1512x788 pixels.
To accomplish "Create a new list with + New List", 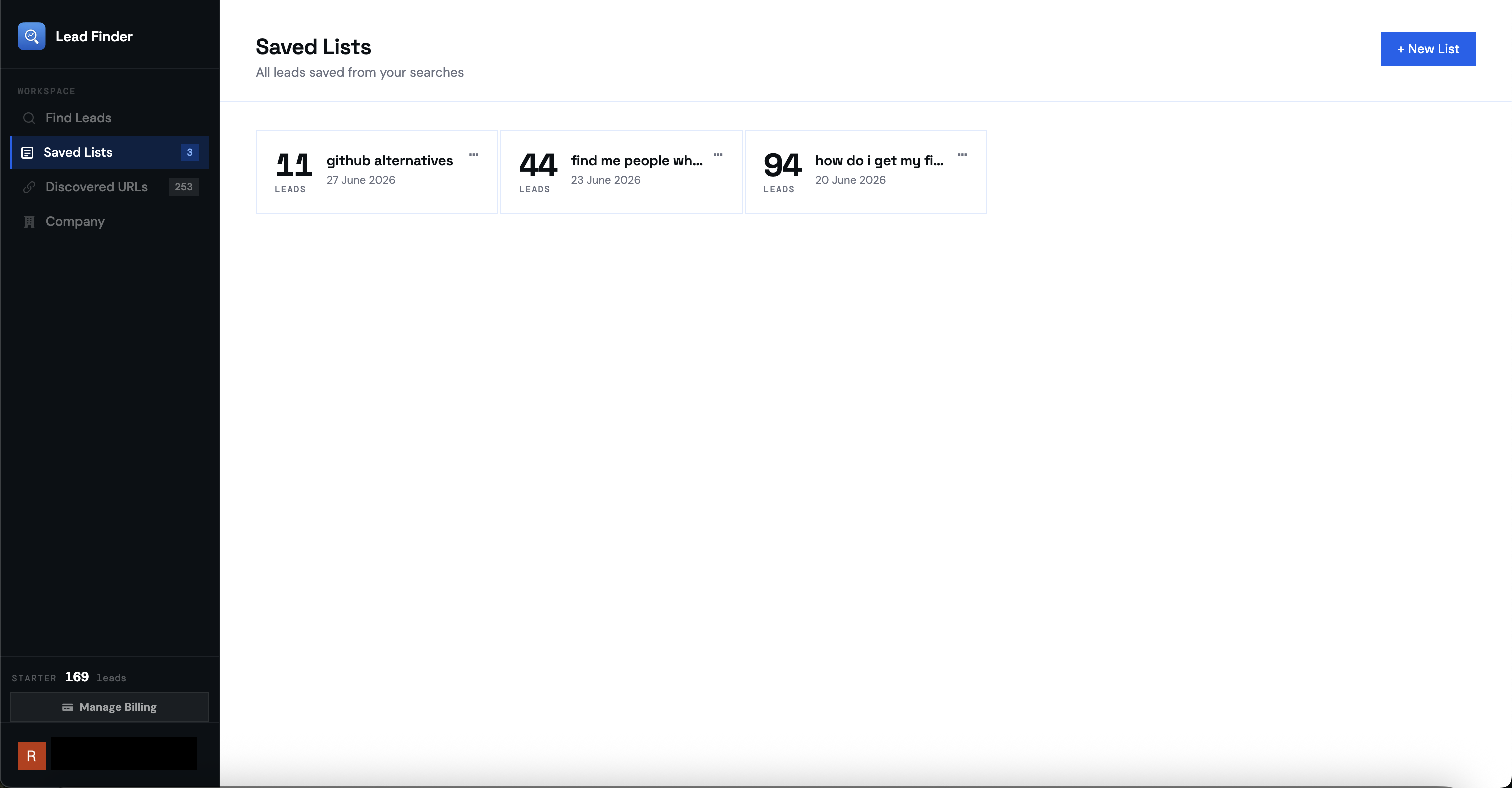I will pos(1428,49).
